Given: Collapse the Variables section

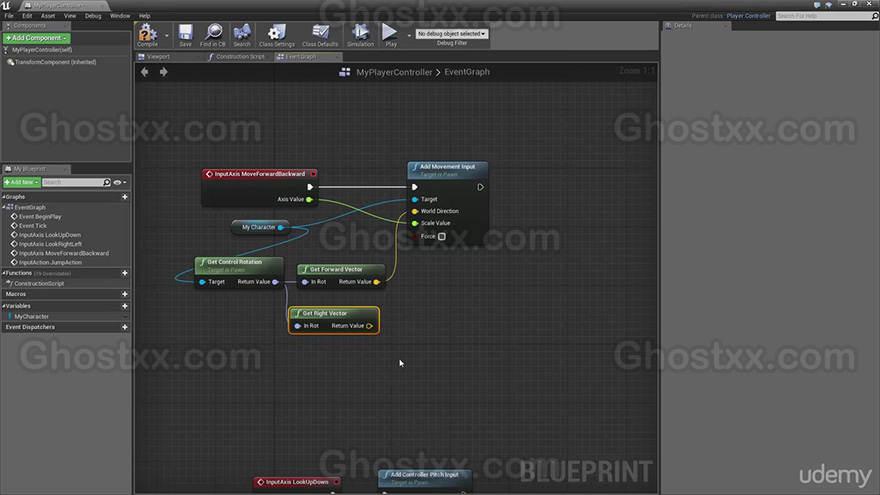Looking at the screenshot, I should click(4, 306).
